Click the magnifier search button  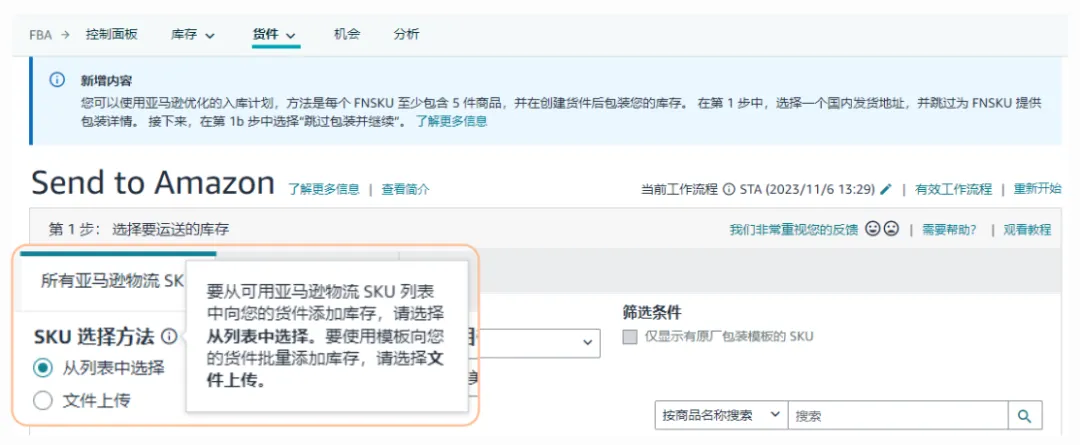click(x=1025, y=415)
